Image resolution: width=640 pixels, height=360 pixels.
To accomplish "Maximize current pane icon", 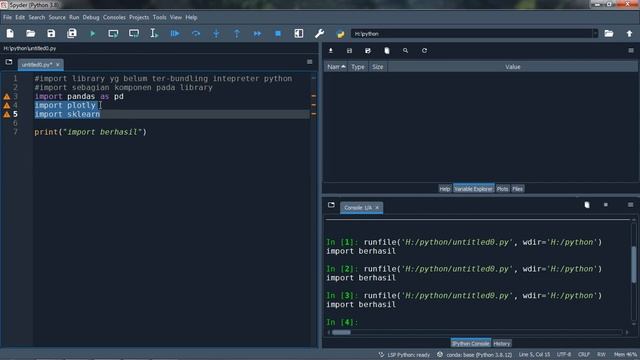I will (x=299, y=33).
